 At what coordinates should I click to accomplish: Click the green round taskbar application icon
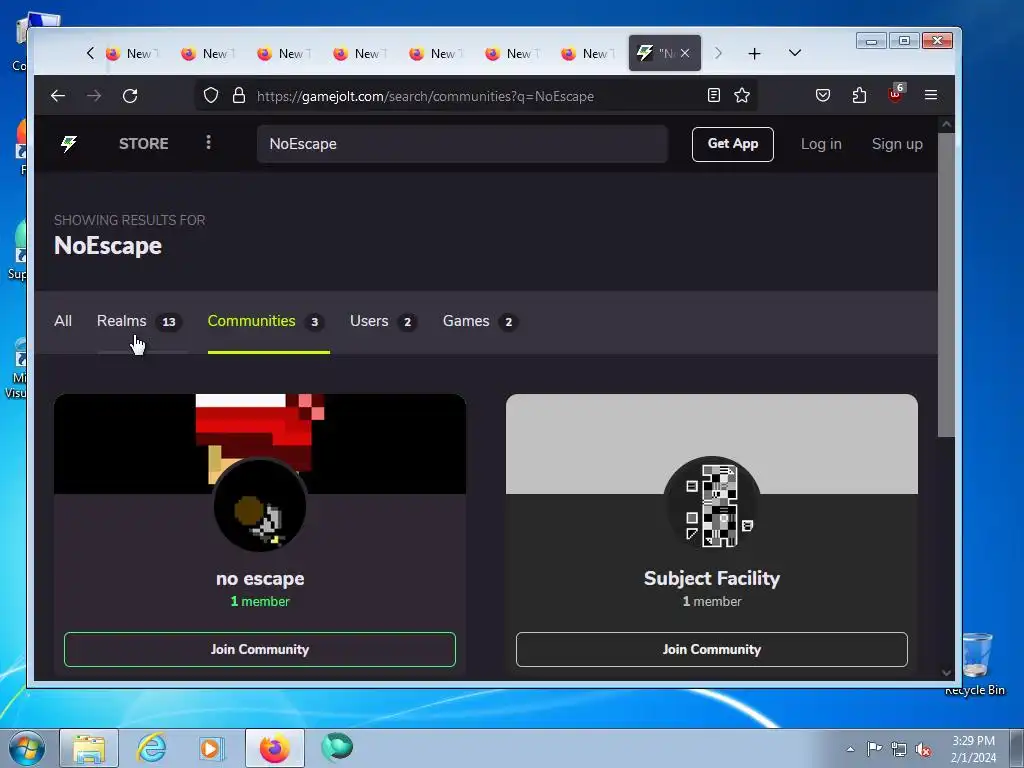coord(337,747)
